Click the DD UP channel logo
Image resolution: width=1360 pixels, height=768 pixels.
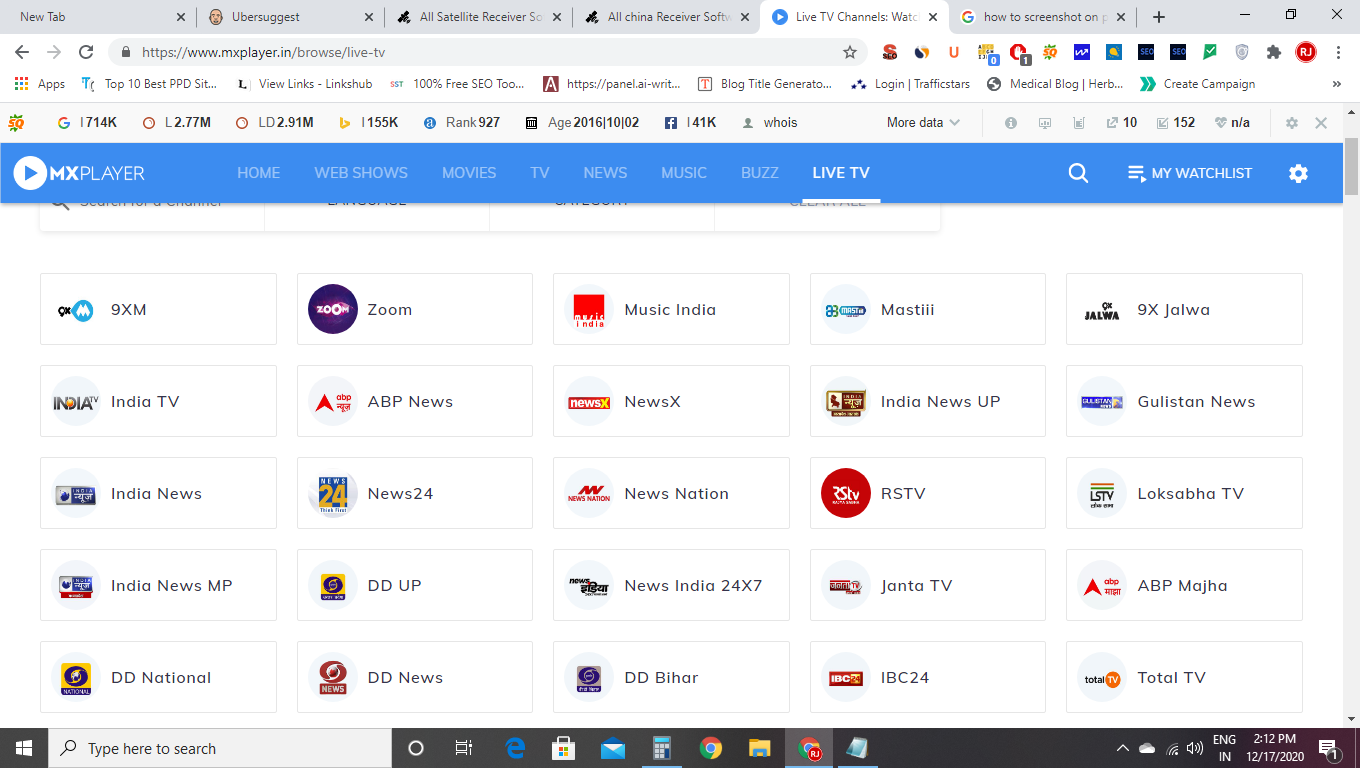(333, 585)
